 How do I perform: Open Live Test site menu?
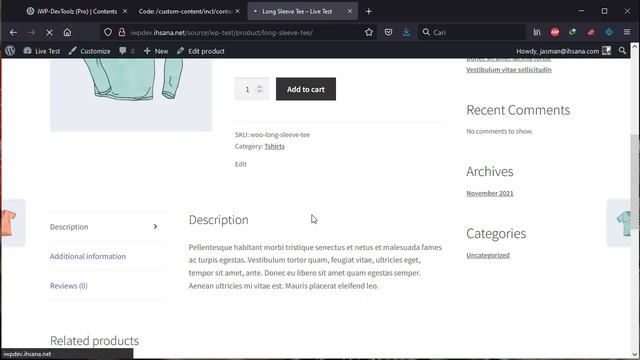coord(42,51)
